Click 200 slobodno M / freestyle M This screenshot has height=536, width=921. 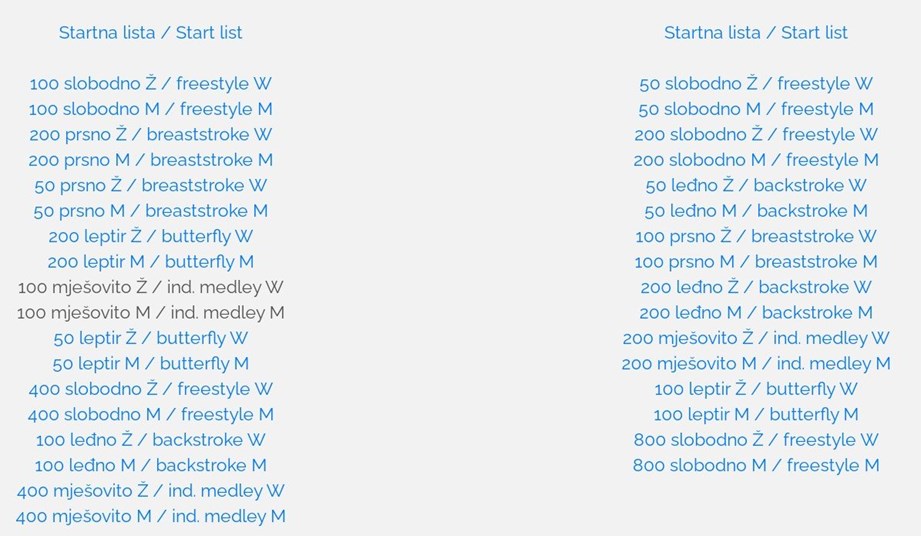[756, 160]
